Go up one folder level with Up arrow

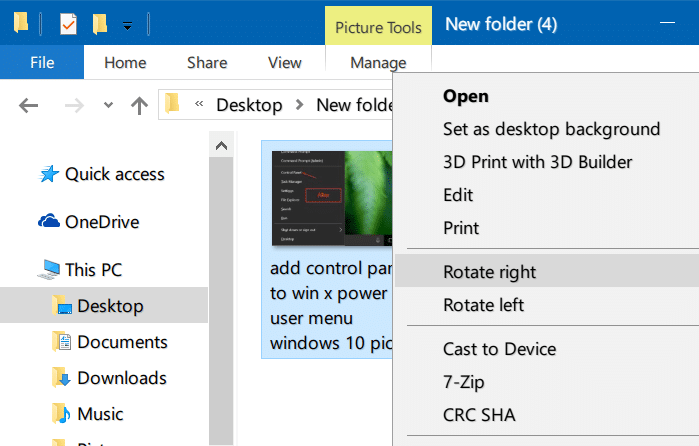tap(140, 106)
